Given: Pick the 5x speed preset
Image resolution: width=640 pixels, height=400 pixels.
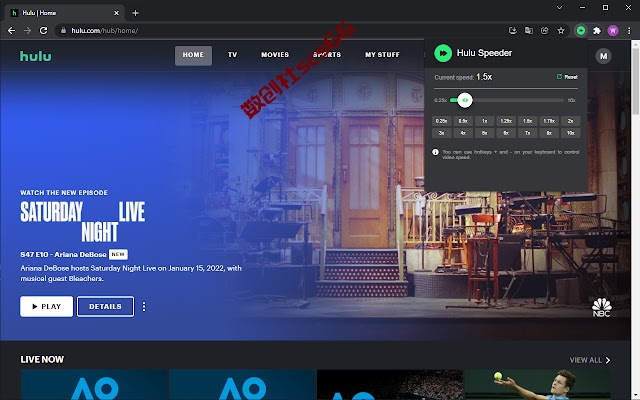Looking at the screenshot, I should [484, 133].
